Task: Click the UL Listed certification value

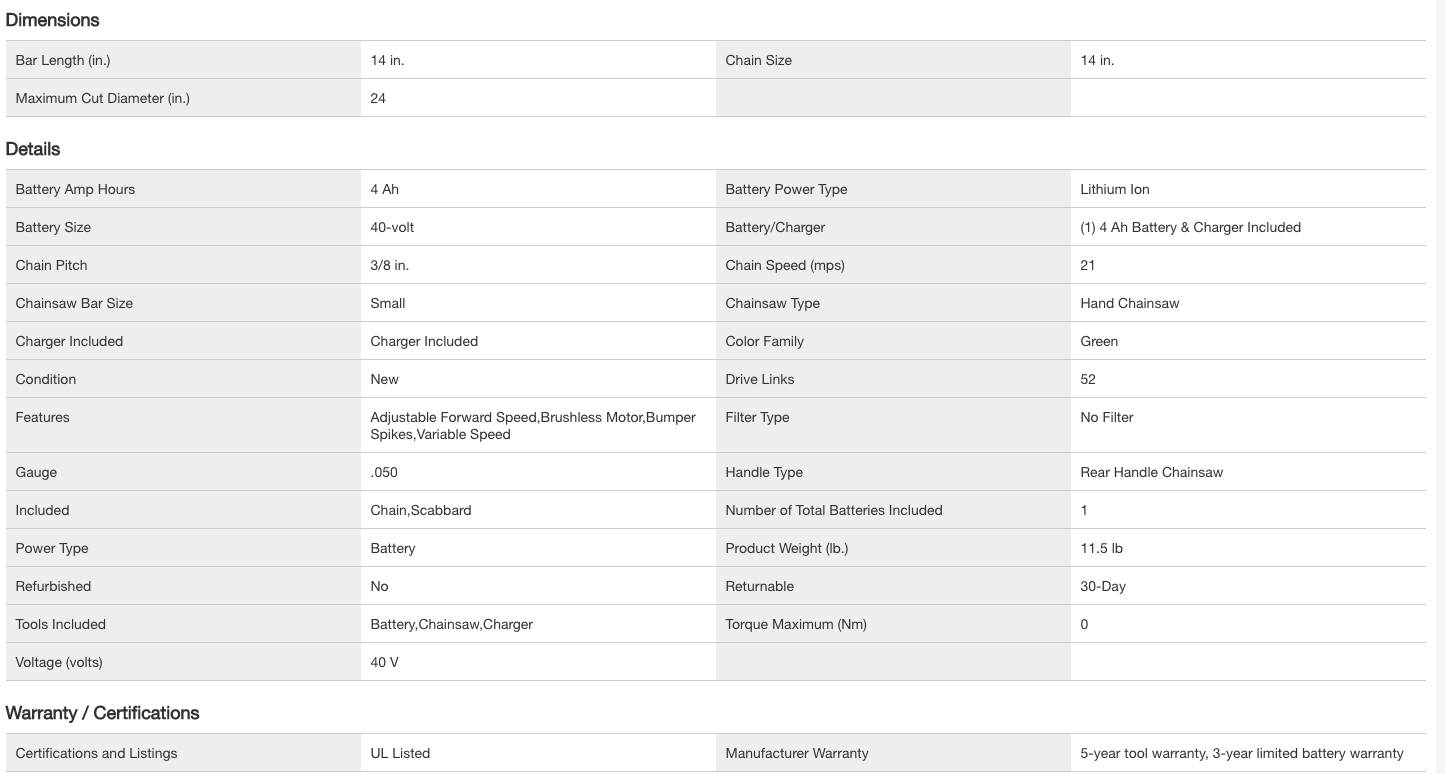Action: (400, 753)
